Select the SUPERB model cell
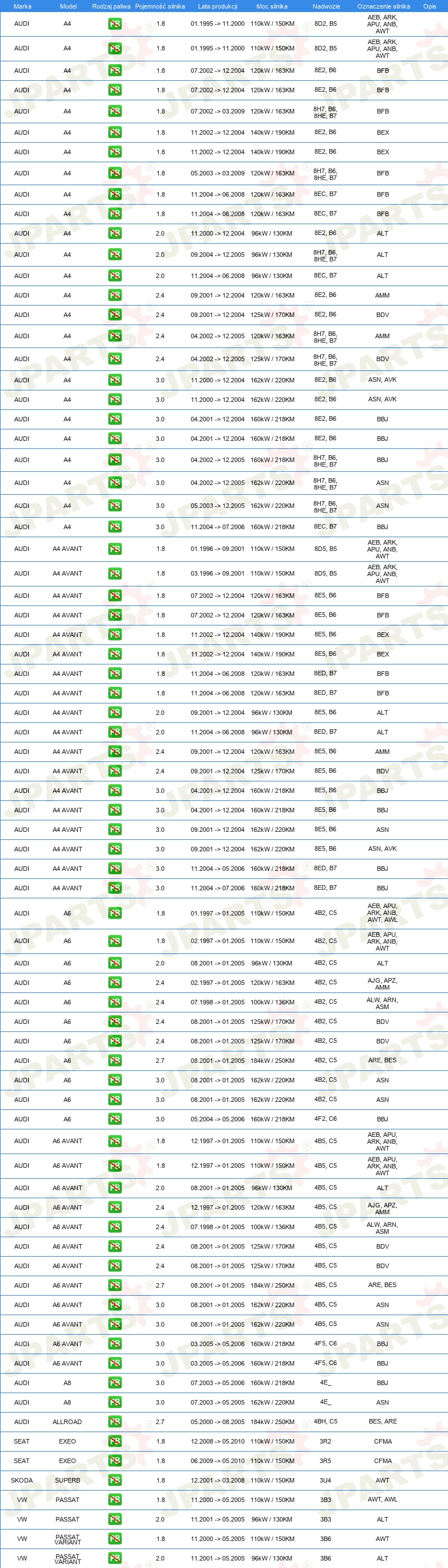Image resolution: width=448 pixels, height=1568 pixels. [x=68, y=1480]
